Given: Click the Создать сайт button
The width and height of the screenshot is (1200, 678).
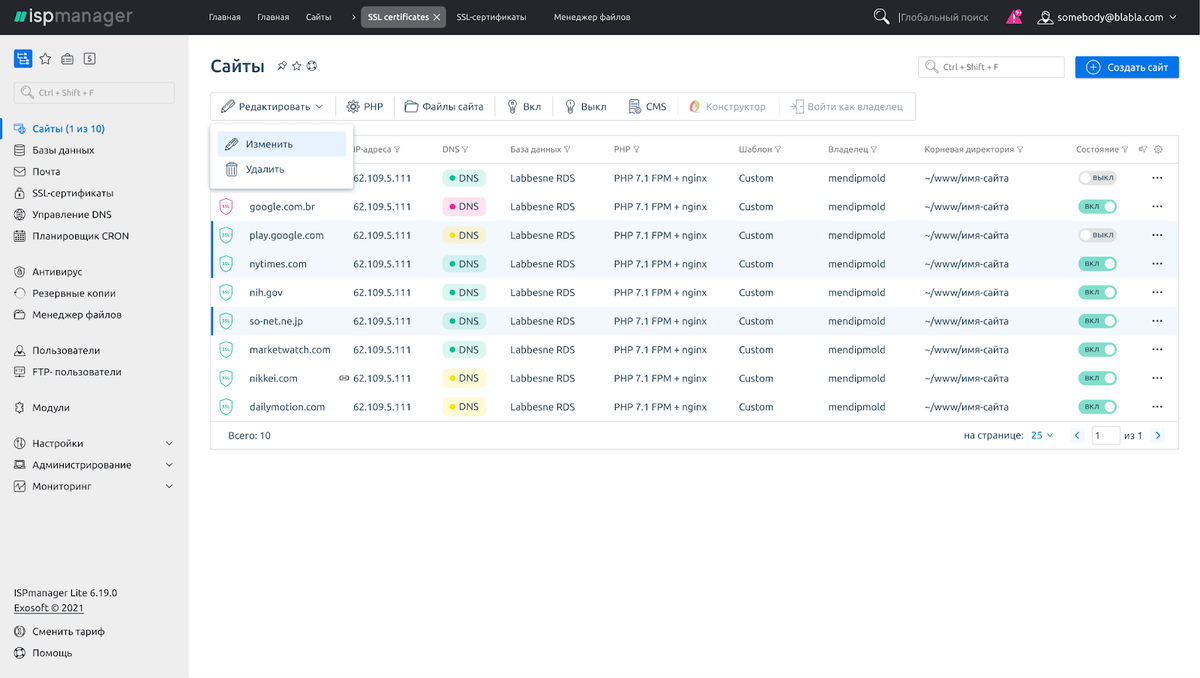Looking at the screenshot, I should [1127, 67].
